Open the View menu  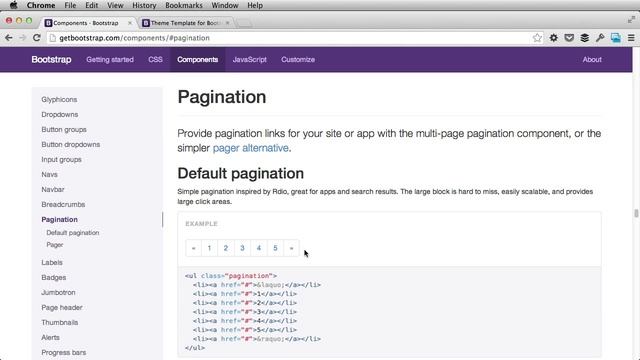point(115,5)
